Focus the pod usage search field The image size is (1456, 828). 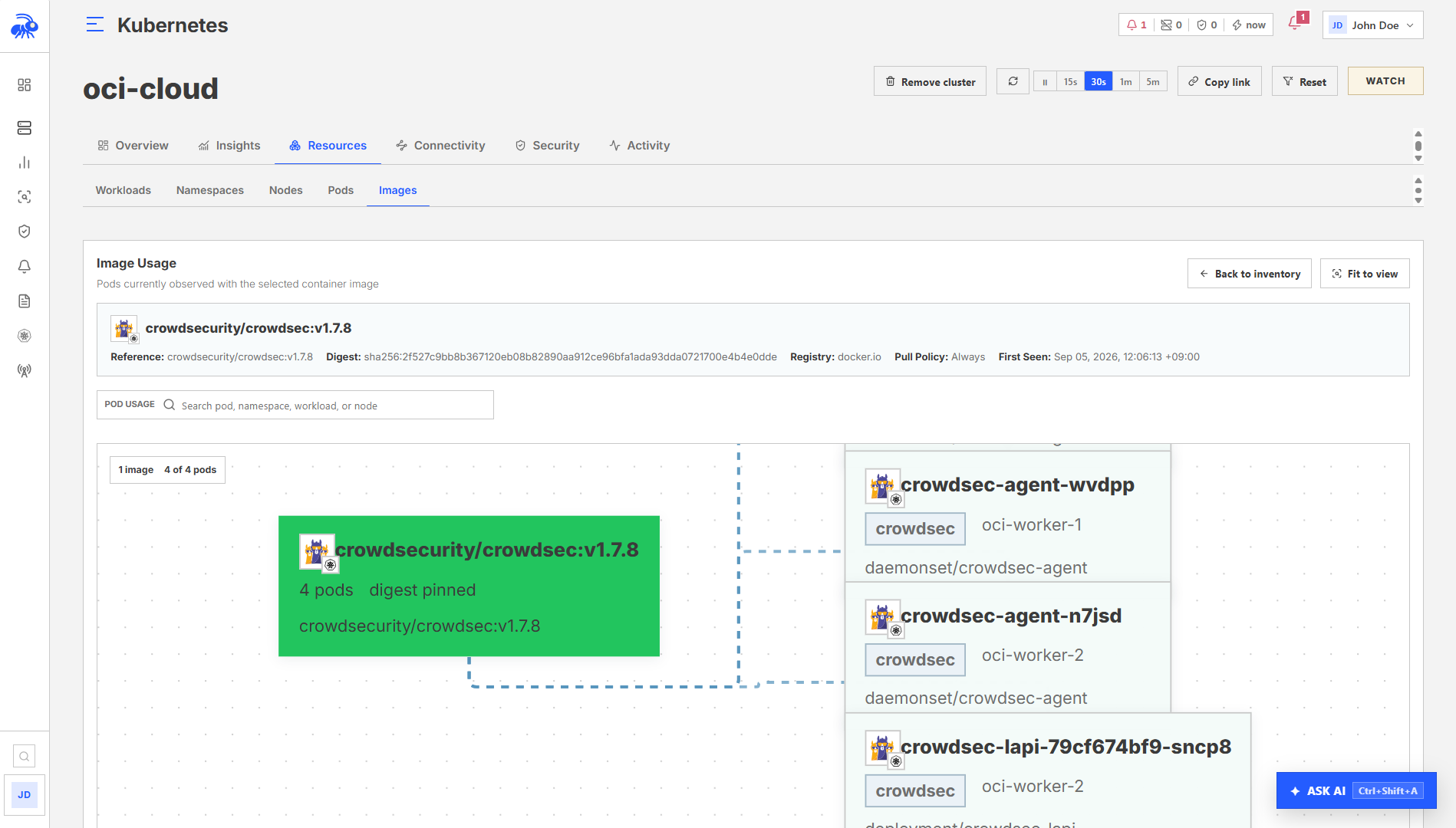click(295, 405)
